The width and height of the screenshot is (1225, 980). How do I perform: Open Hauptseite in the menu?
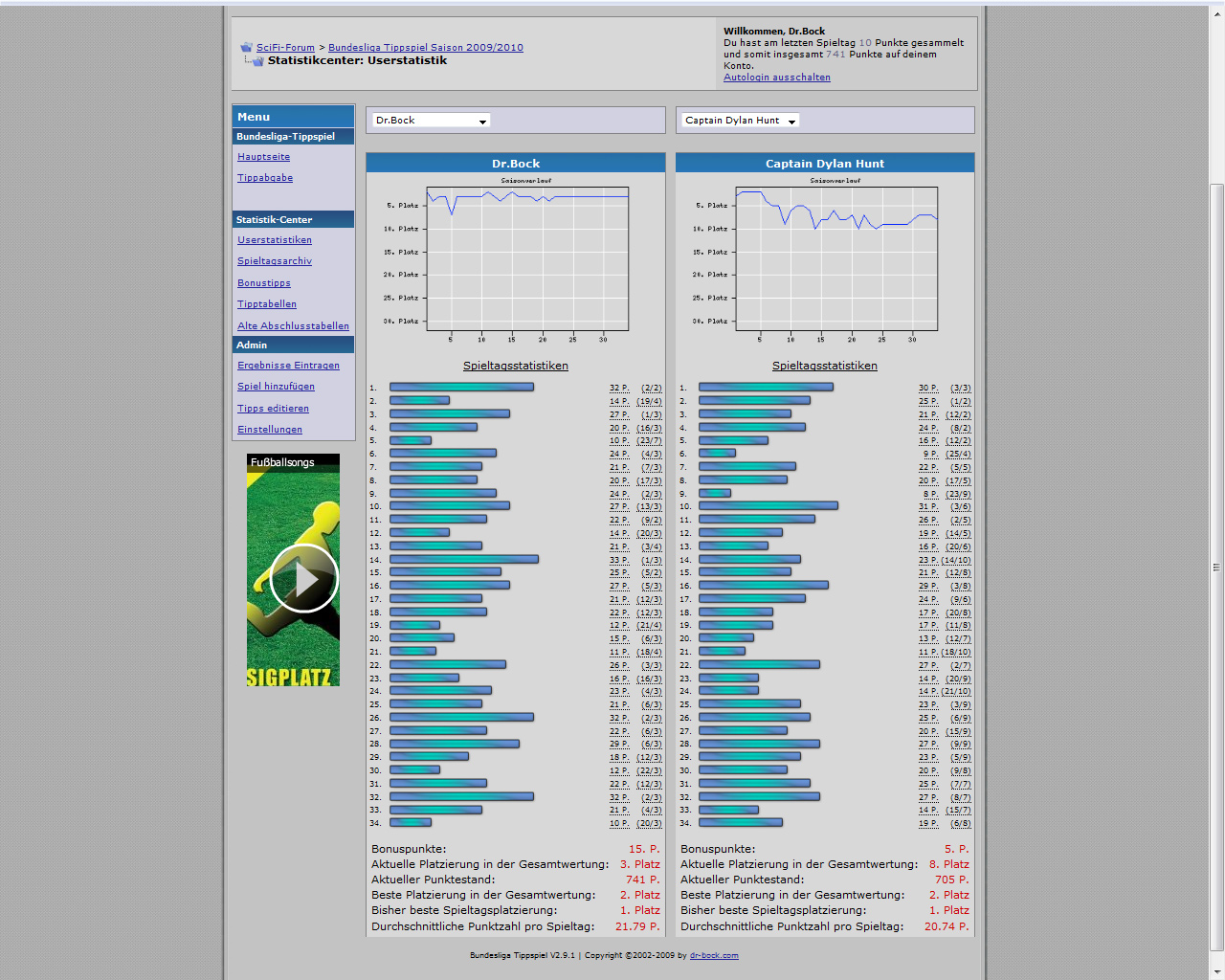tap(263, 157)
